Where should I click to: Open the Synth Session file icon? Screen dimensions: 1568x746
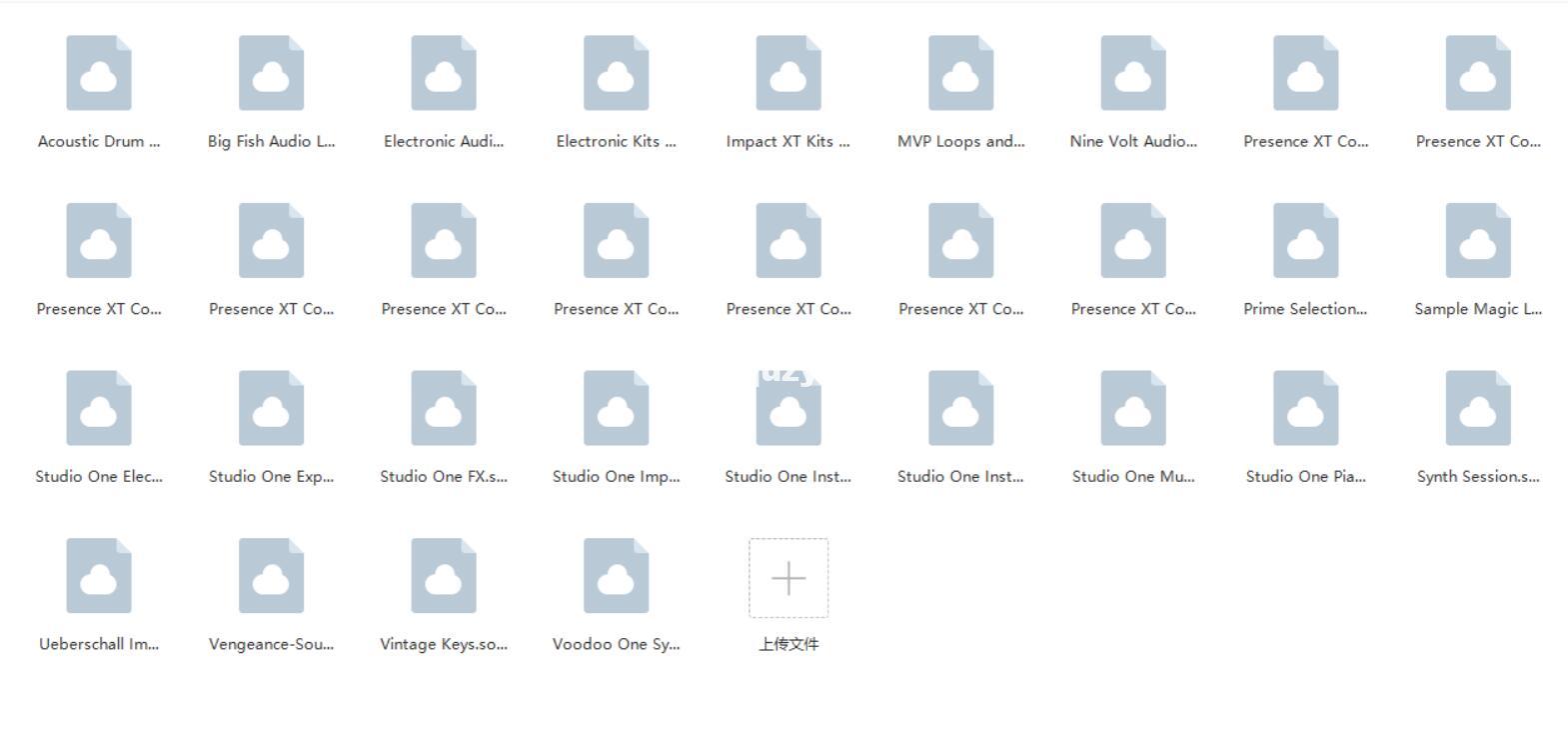(x=1478, y=408)
